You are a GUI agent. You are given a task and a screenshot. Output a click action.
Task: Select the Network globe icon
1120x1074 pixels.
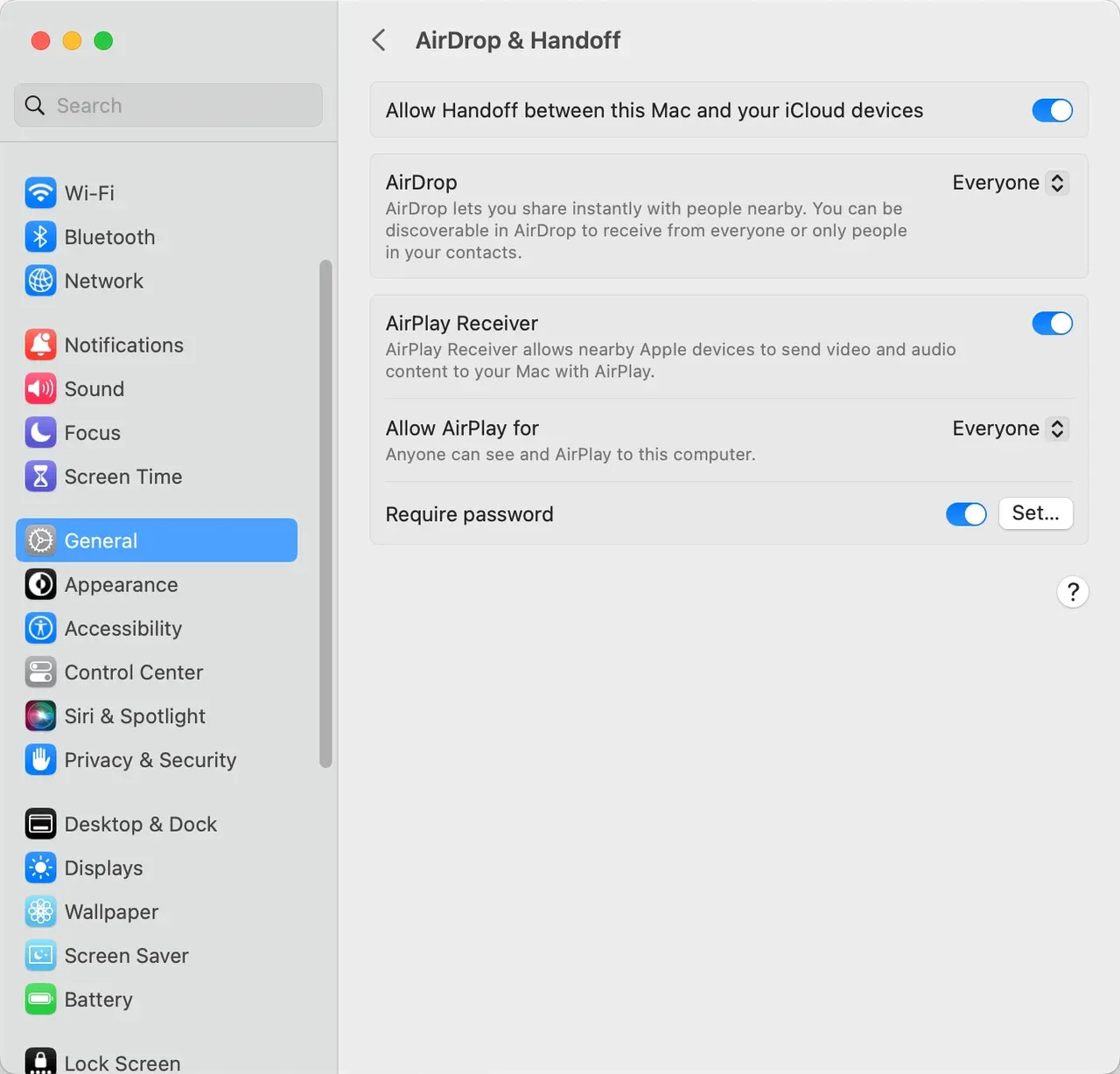pyautogui.click(x=40, y=281)
